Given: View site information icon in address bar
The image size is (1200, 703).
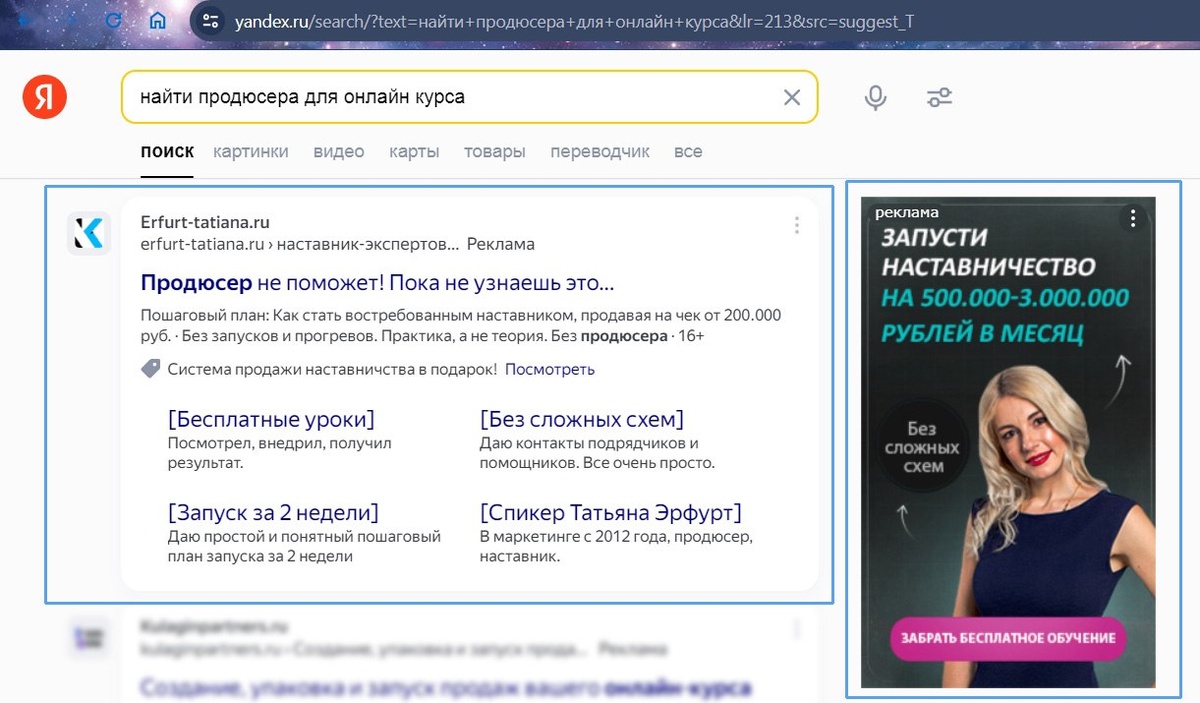Looking at the screenshot, I should (208, 20).
